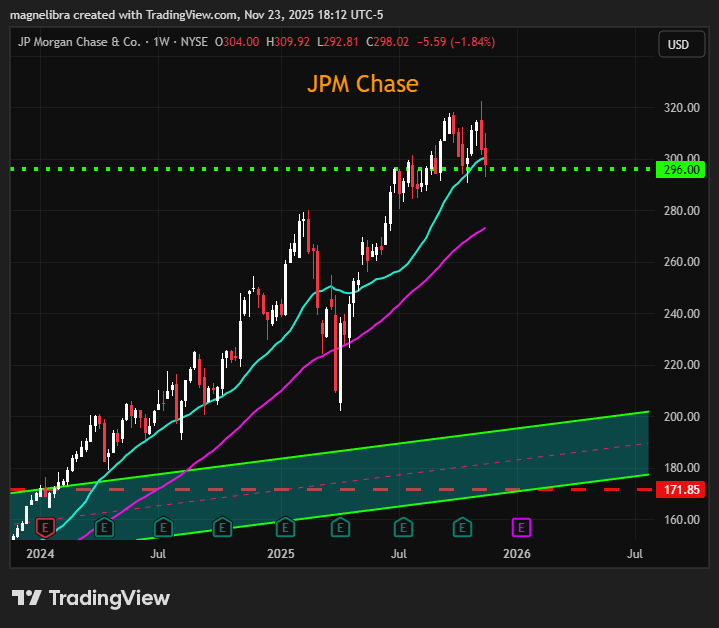Click the 240.00 price axis label
The width and height of the screenshot is (719, 628).
(x=681, y=314)
